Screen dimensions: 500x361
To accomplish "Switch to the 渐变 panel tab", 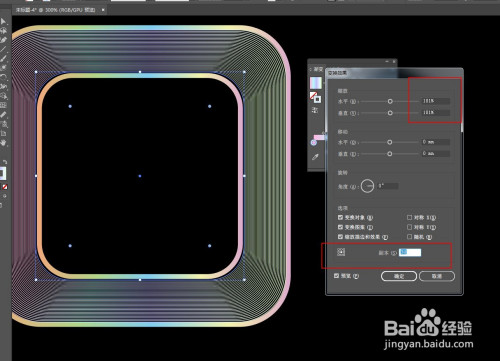I will (x=318, y=69).
